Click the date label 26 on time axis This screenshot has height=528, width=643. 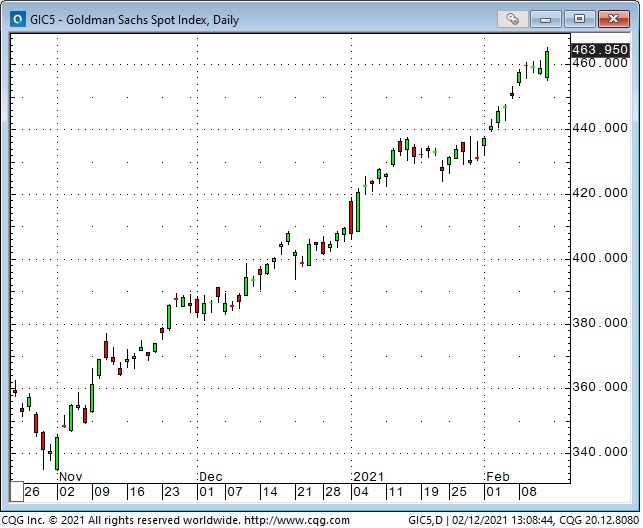[32, 492]
